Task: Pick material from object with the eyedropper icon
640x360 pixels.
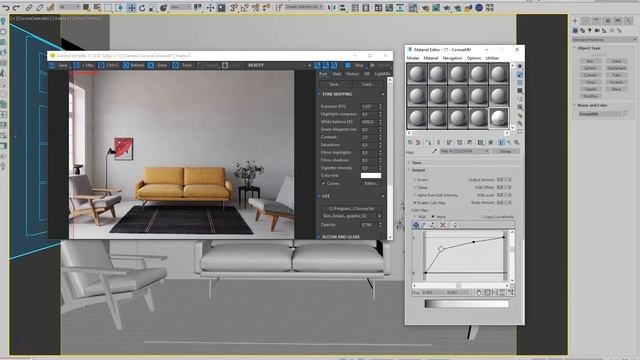Action: tap(434, 151)
